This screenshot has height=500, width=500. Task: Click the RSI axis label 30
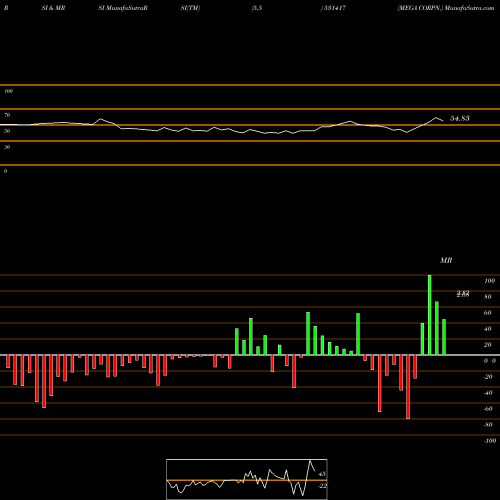click(7, 147)
